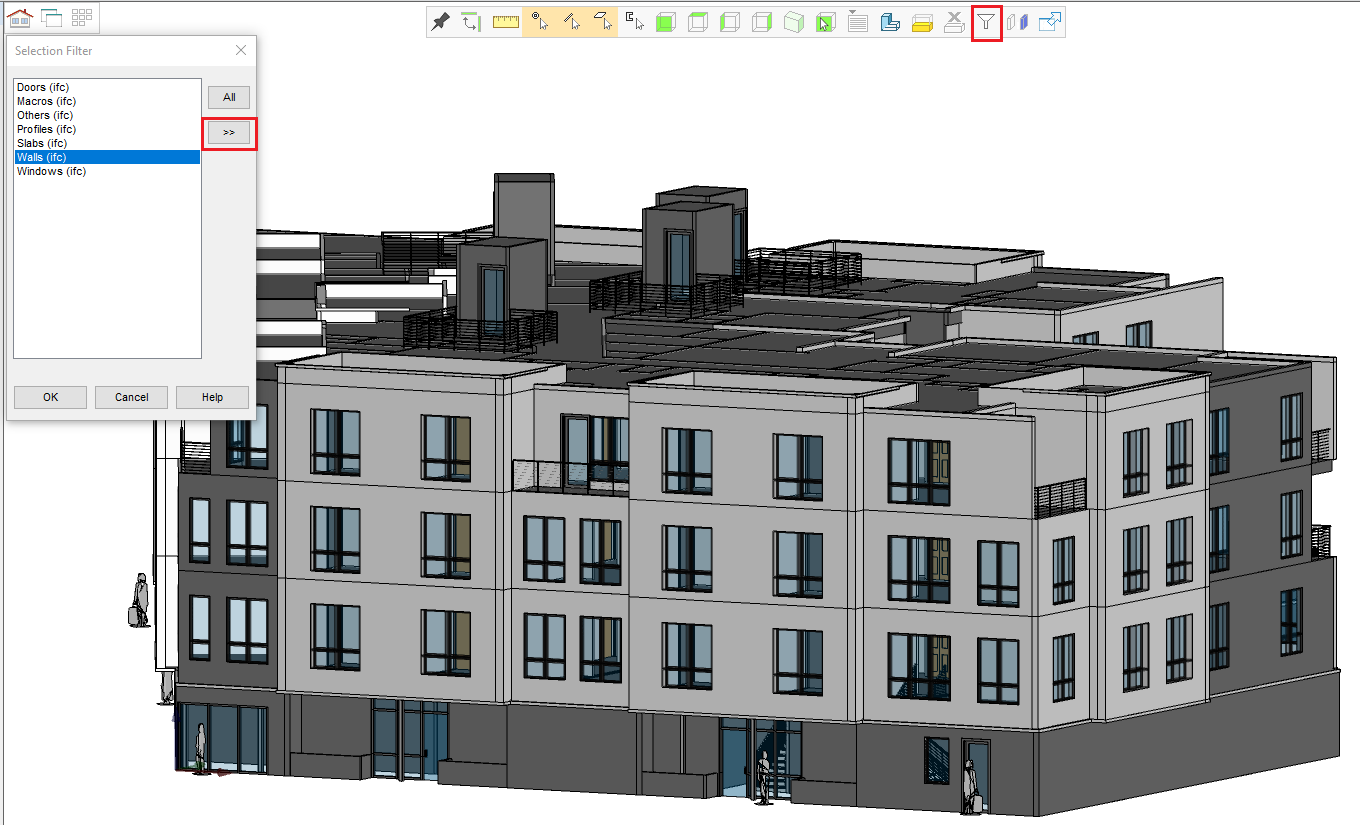Click the house home view icon

click(x=20, y=17)
